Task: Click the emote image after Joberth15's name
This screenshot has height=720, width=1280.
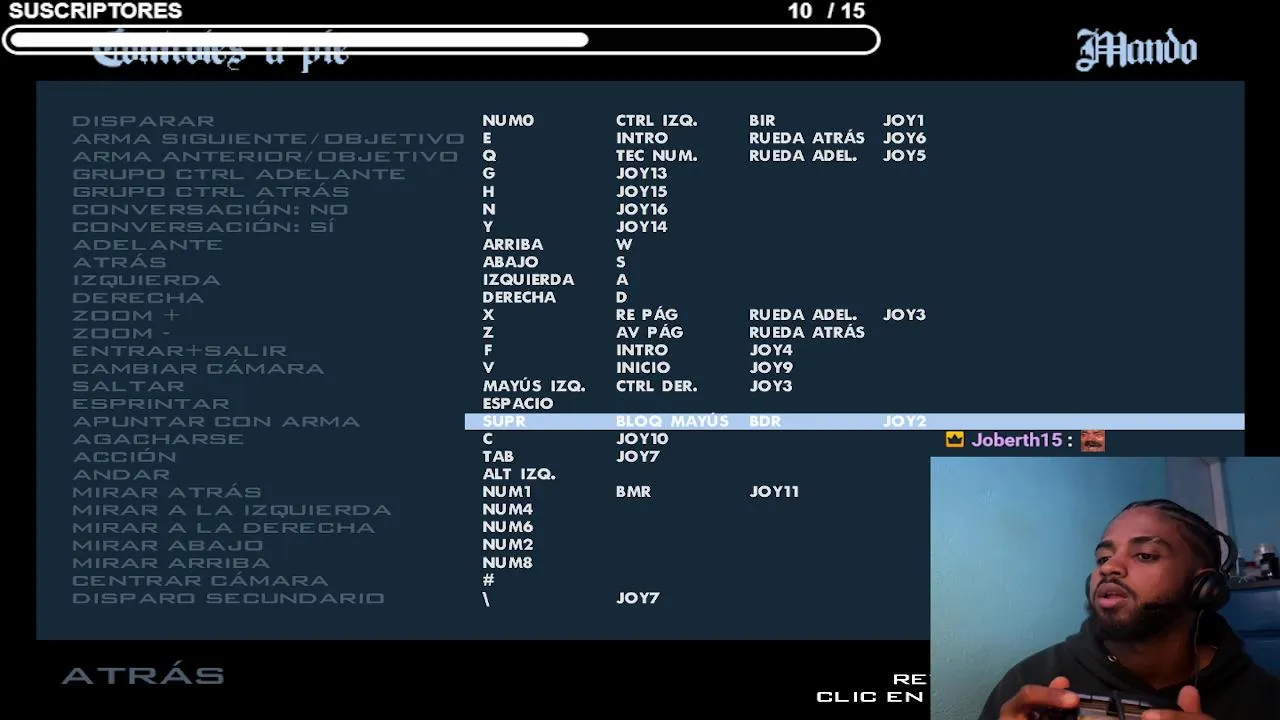Action: (x=1092, y=440)
